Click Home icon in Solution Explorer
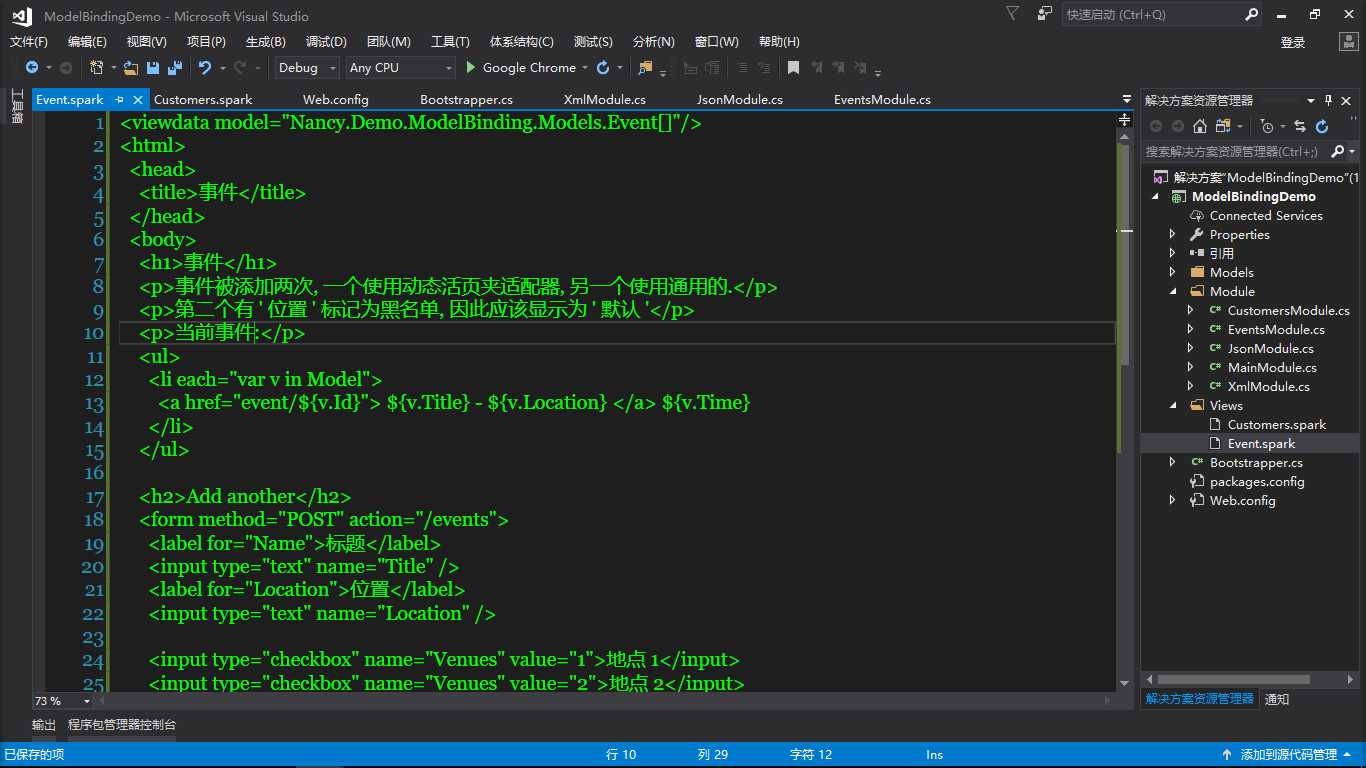Viewport: 1366px width, 768px height. [x=1200, y=126]
